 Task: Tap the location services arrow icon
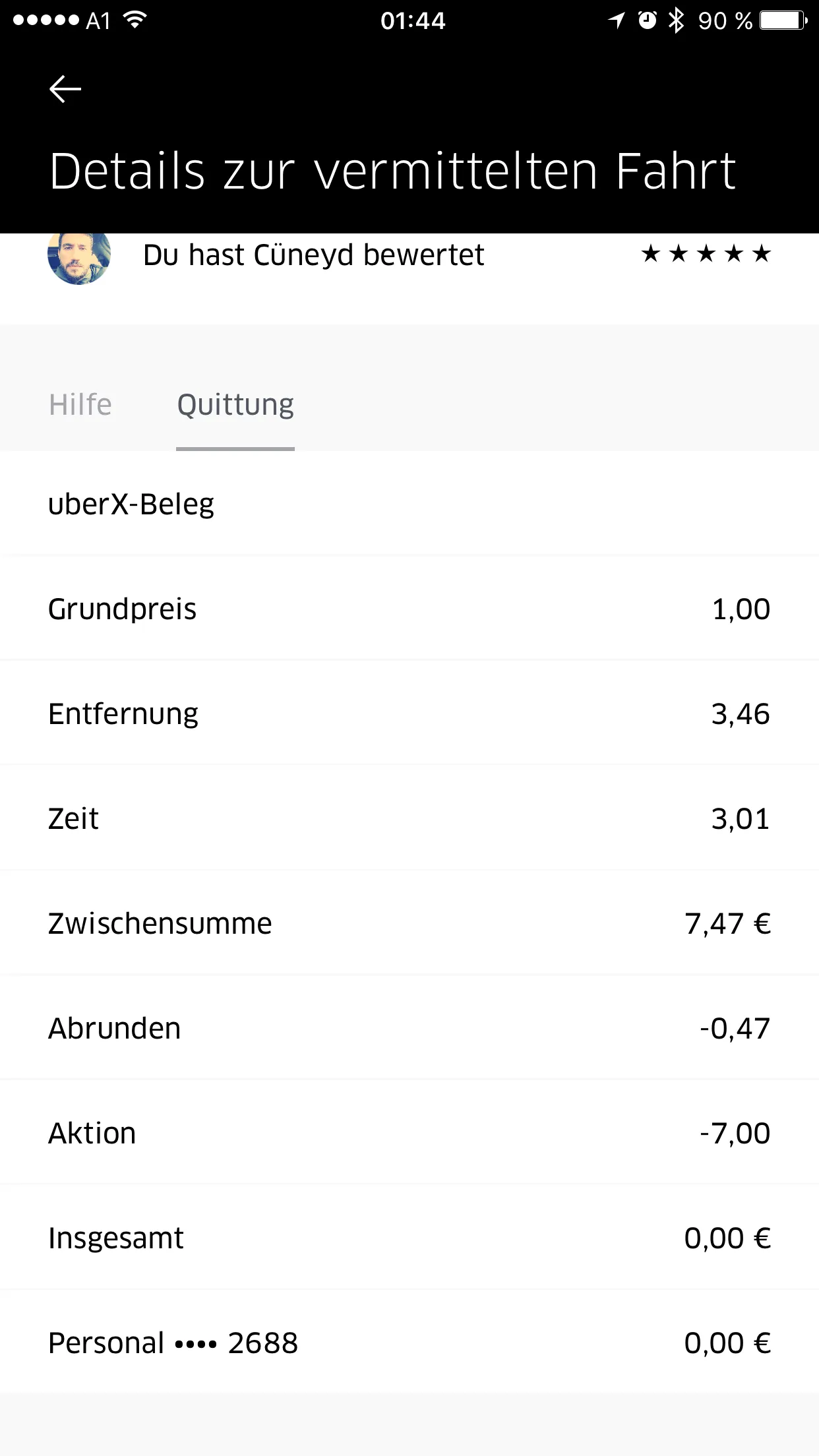(x=617, y=20)
